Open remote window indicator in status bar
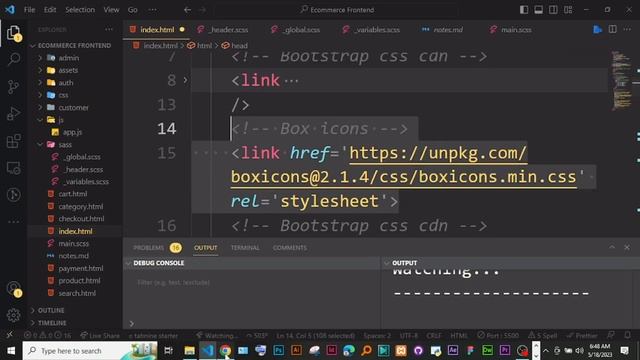The height and width of the screenshot is (360, 640). coord(9,335)
